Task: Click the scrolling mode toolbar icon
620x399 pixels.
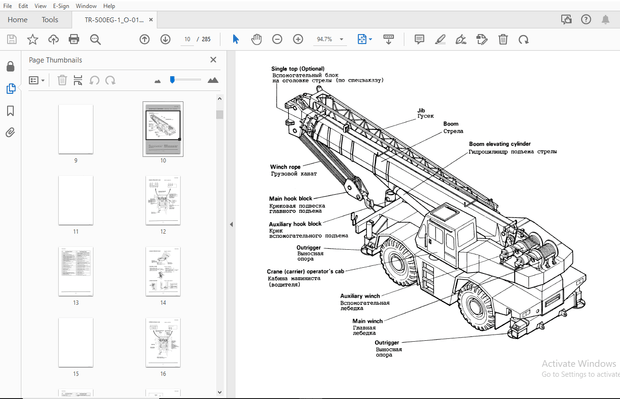Action: pos(389,39)
